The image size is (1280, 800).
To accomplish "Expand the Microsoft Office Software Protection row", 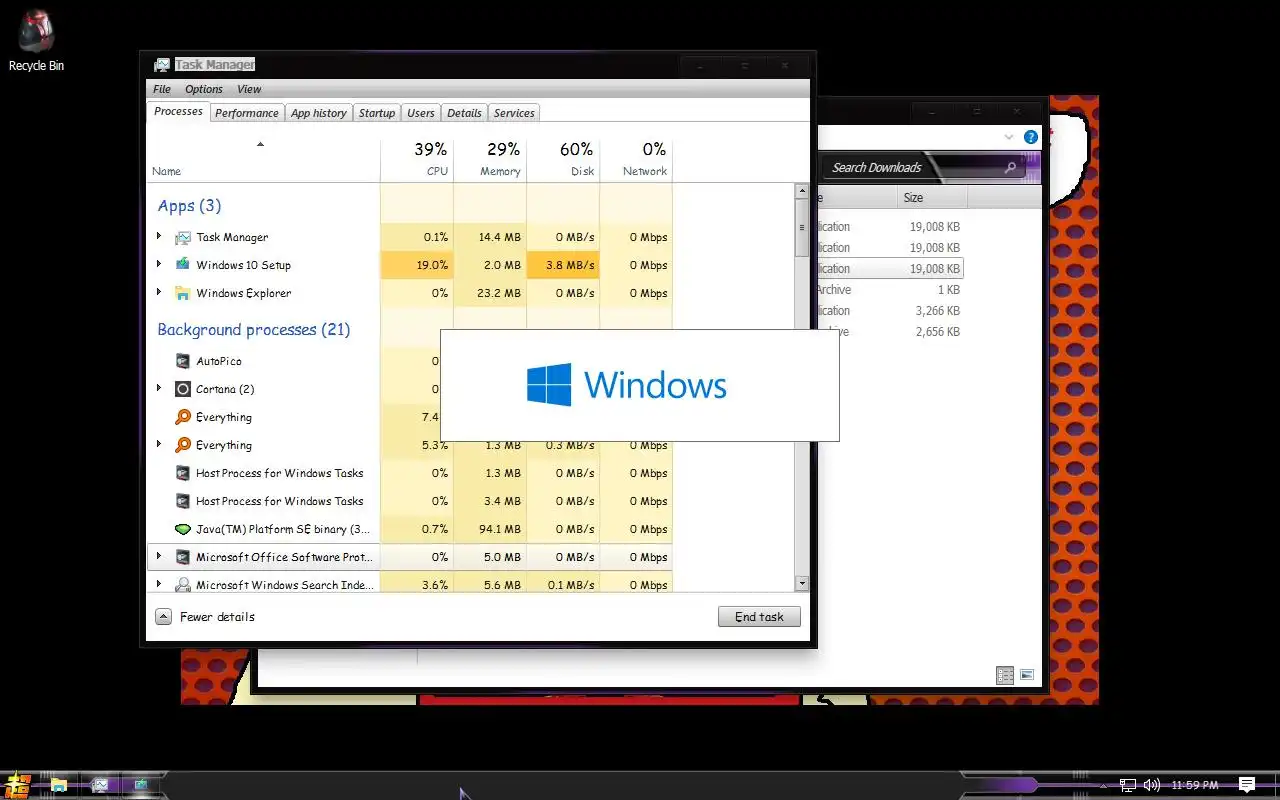I will coord(159,557).
